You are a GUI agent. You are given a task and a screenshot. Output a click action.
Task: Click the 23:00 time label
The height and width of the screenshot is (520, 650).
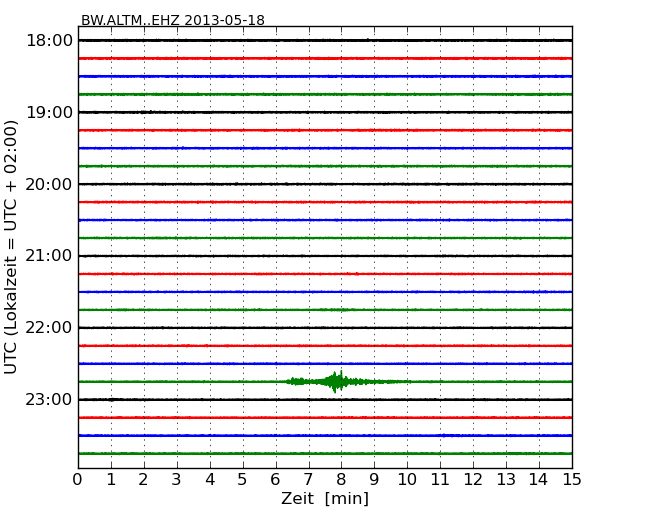coord(49,399)
